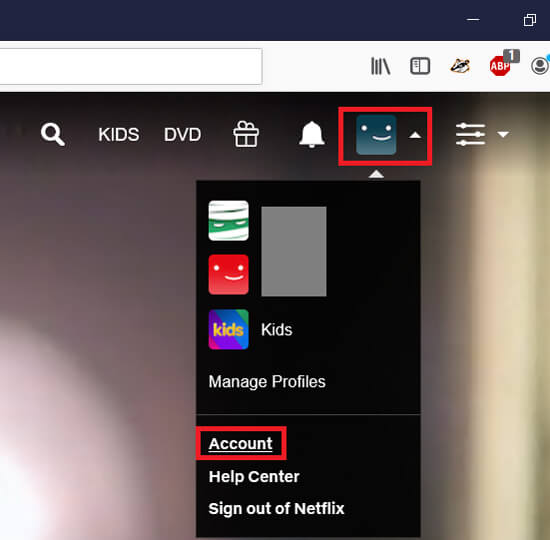Restore down the browser window

(530, 20)
